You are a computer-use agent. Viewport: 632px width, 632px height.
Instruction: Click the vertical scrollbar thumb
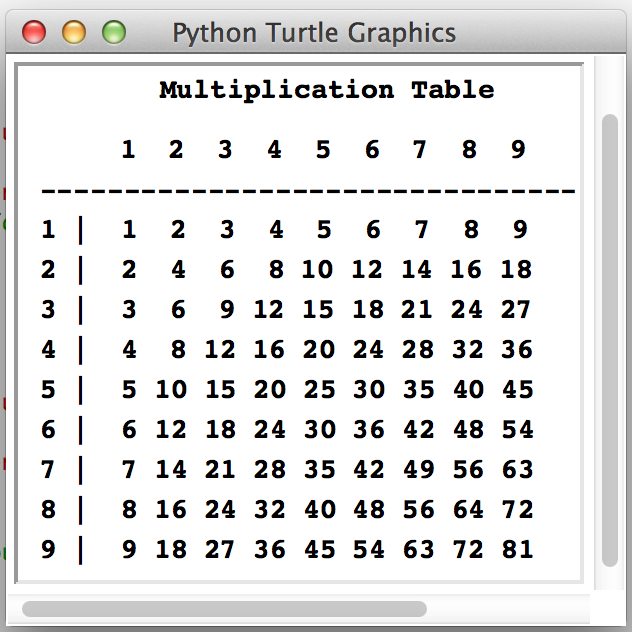(x=609, y=340)
